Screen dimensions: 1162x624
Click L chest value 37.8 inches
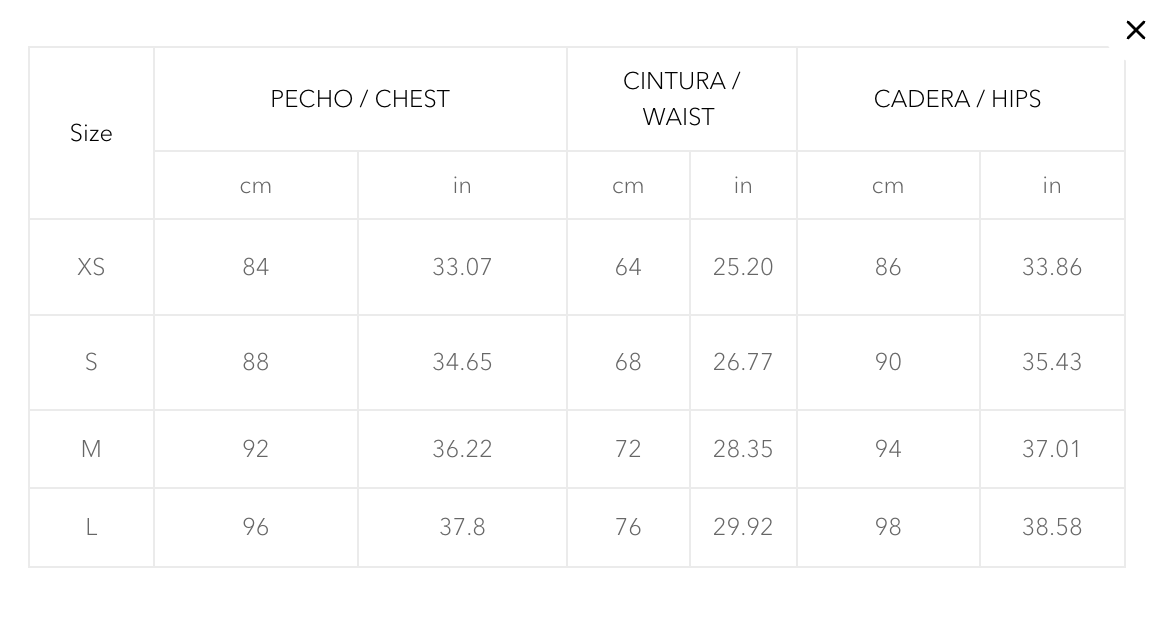462,527
